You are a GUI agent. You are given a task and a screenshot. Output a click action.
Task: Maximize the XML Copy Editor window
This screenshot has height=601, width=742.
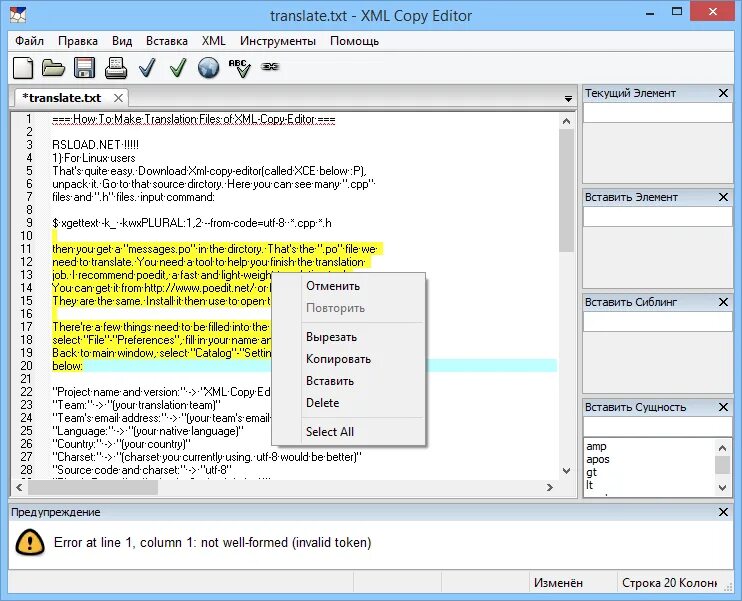coord(677,12)
